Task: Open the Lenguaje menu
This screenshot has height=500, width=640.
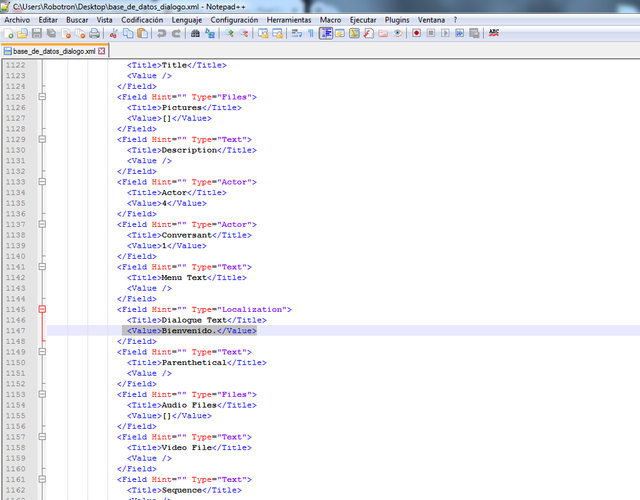Action: [x=187, y=20]
